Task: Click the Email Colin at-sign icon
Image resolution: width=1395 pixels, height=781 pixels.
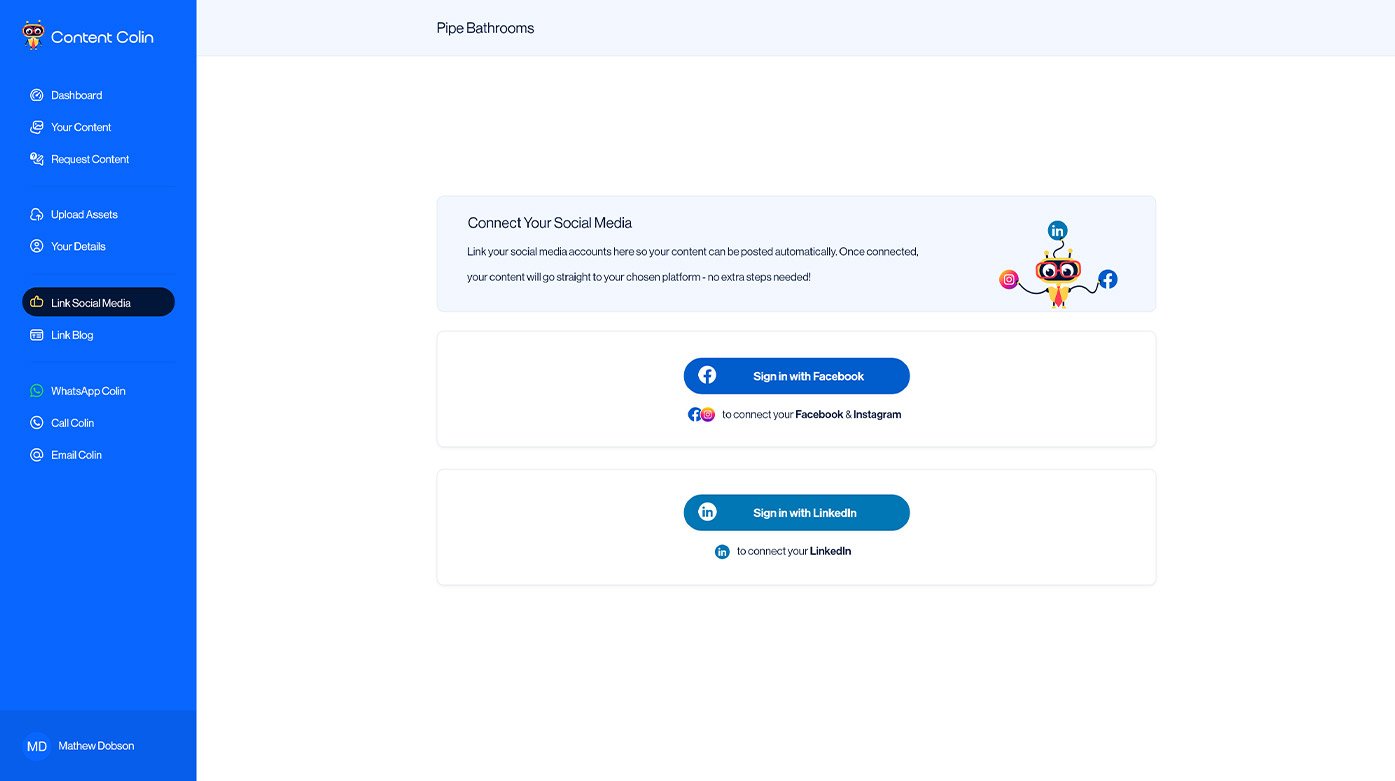Action: pos(37,455)
